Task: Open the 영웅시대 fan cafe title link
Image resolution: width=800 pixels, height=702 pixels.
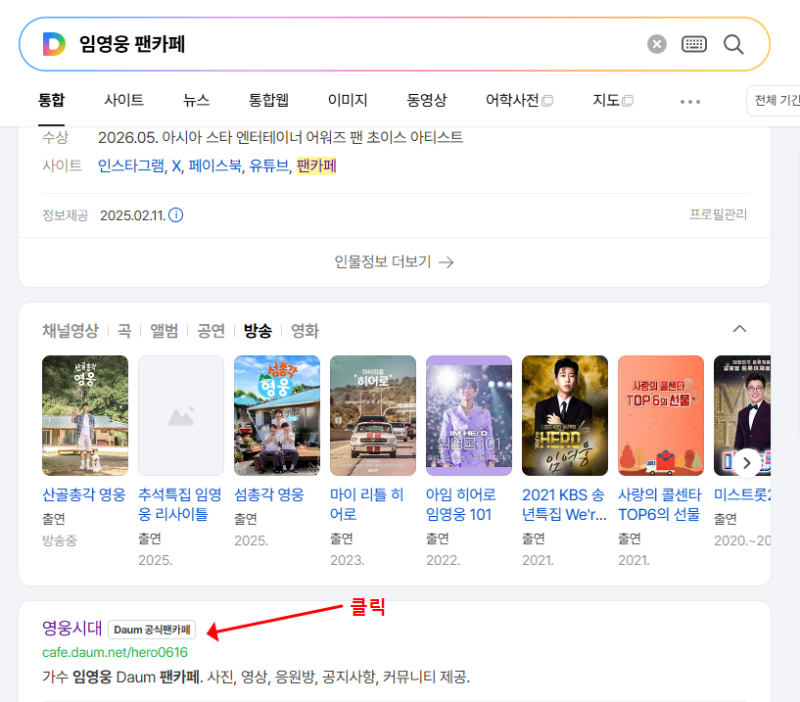Action: [72, 628]
